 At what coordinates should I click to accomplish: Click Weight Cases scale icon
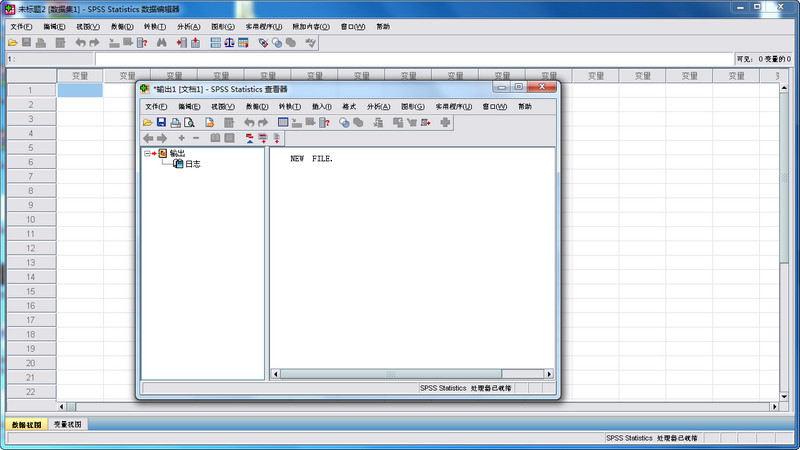pos(230,43)
